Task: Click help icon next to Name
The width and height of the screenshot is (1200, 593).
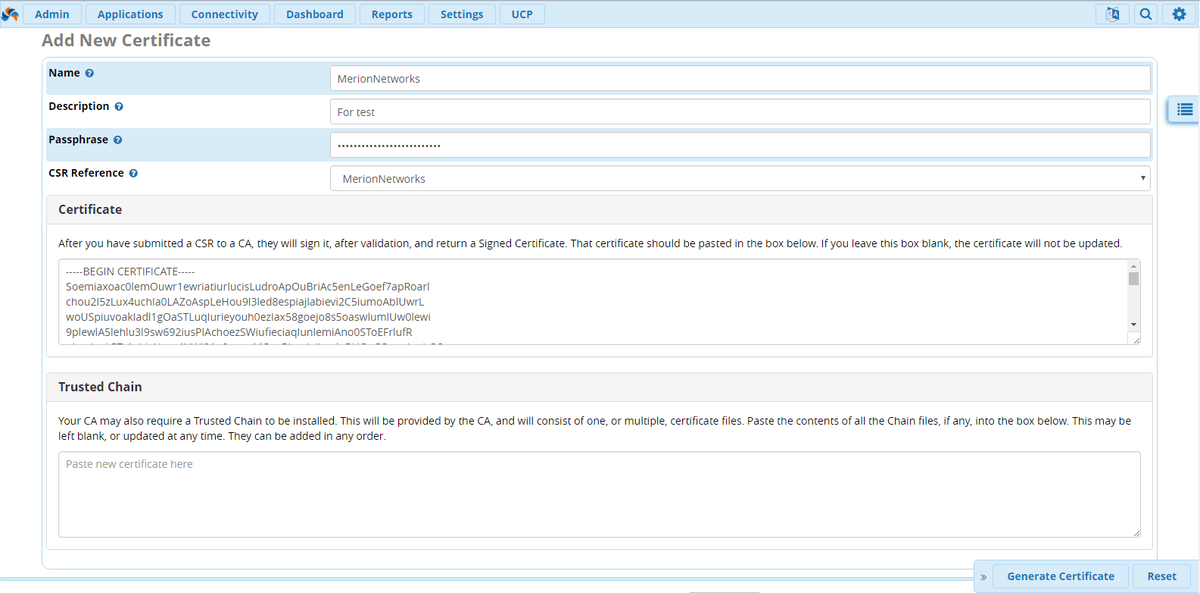Action: pyautogui.click(x=90, y=73)
